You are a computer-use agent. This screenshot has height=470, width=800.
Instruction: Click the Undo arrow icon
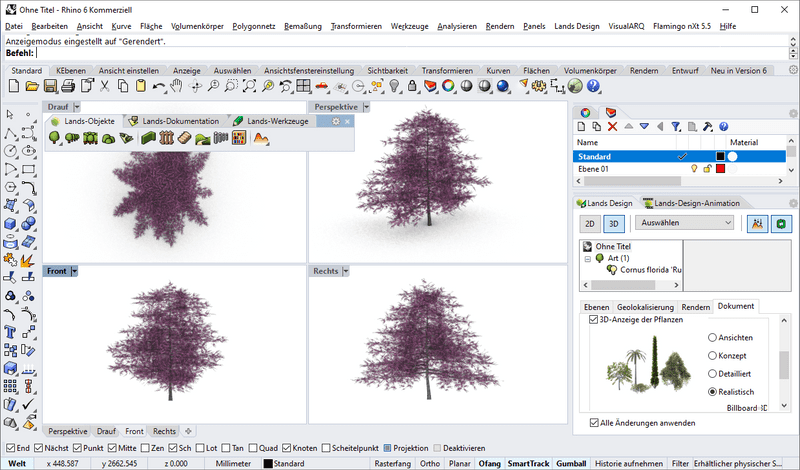(x=160, y=87)
